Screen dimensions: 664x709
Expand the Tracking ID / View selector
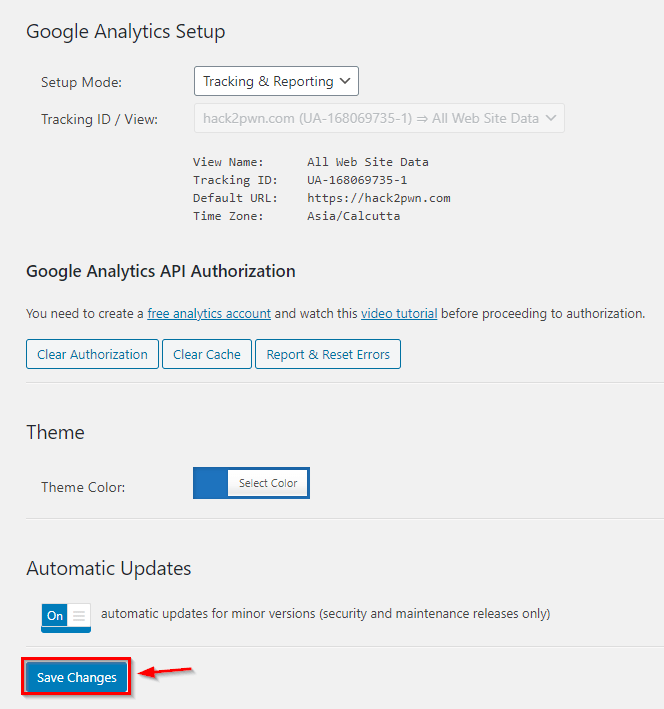tap(378, 118)
